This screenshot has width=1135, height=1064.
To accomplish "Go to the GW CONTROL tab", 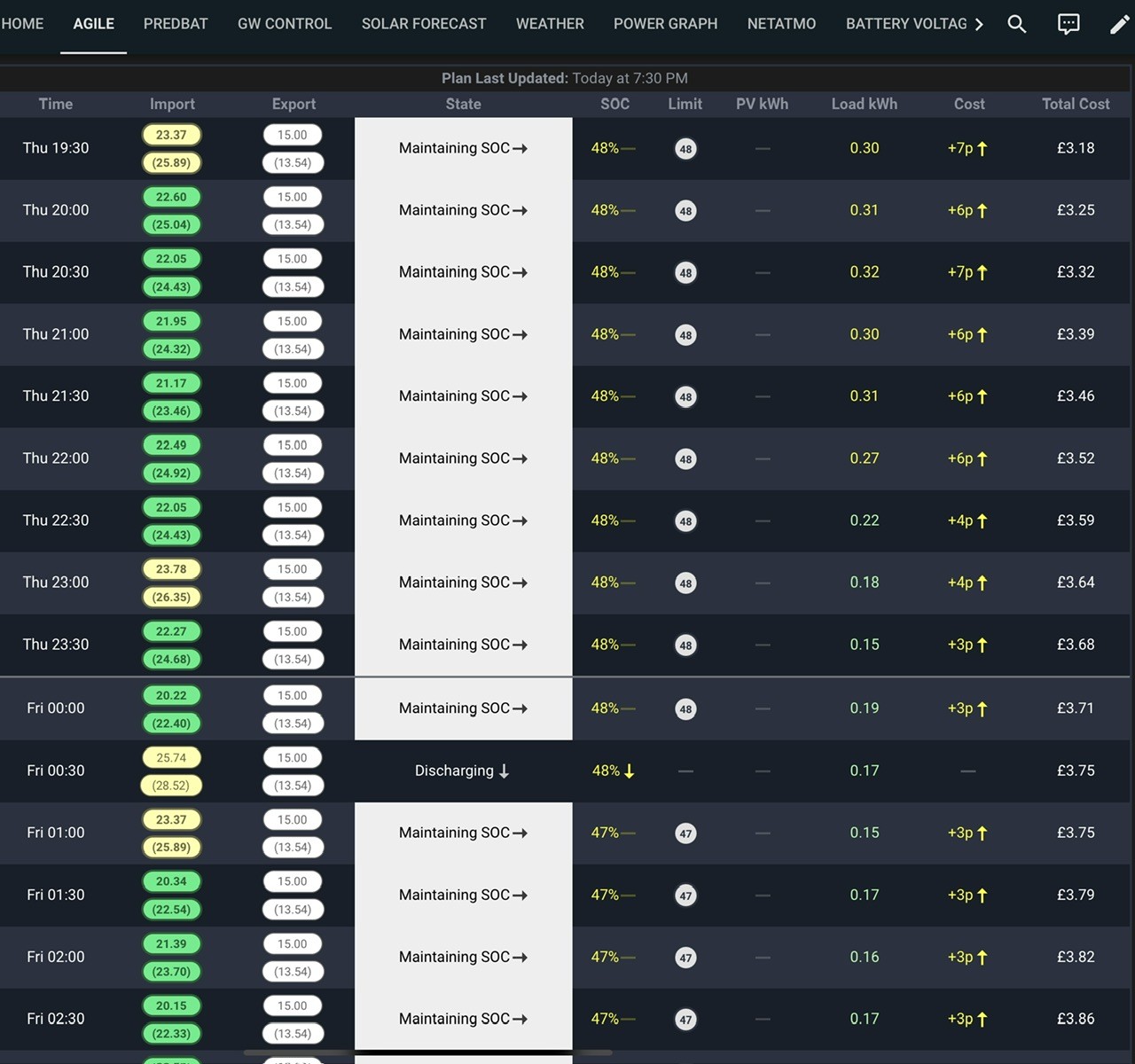I will [285, 24].
